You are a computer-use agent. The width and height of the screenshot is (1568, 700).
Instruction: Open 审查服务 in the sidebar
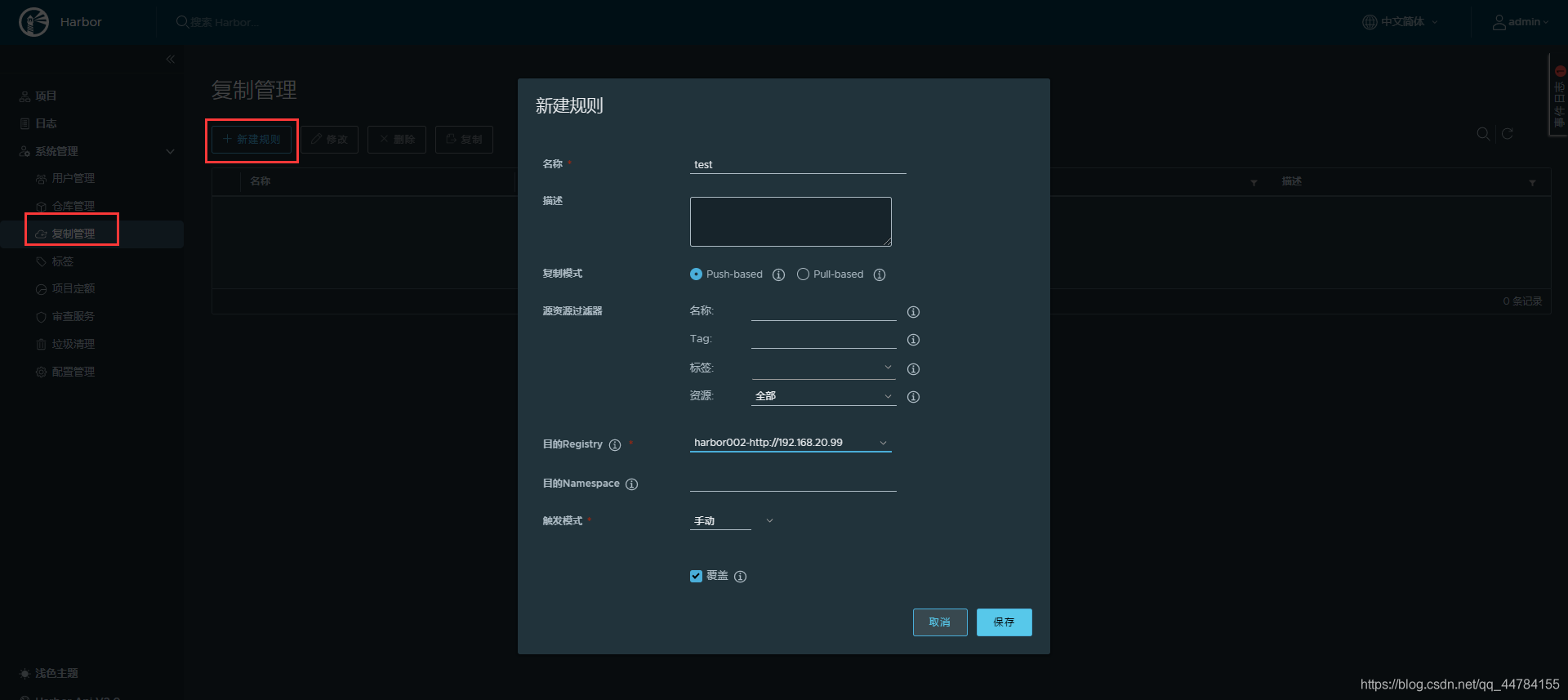pyautogui.click(x=73, y=317)
